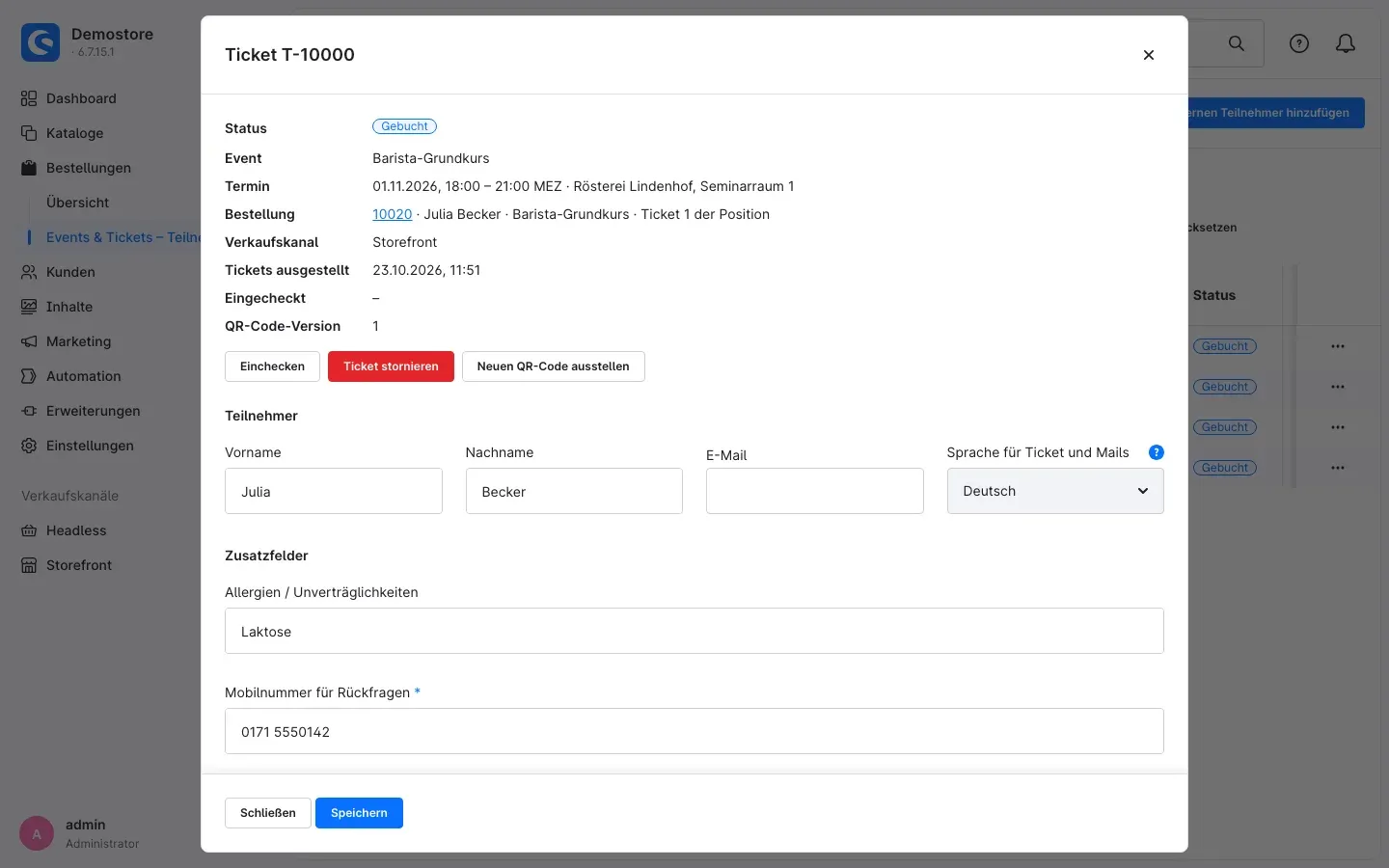Open Kataloge sidebar icon
This screenshot has width=1389, height=868.
[29, 133]
